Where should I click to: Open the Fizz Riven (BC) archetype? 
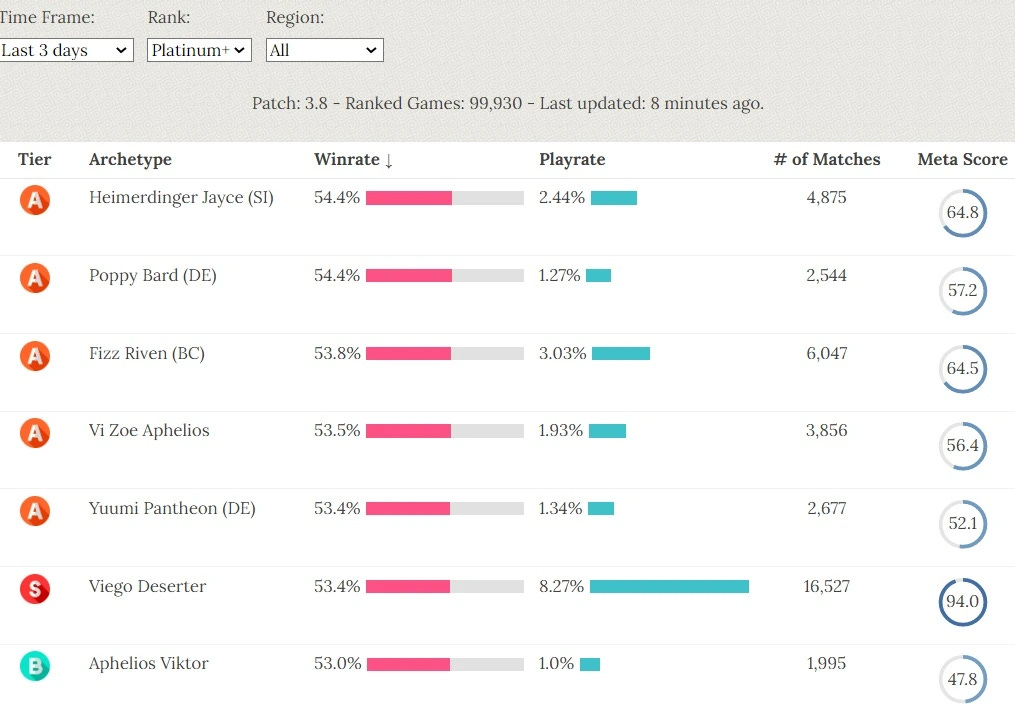coord(147,354)
